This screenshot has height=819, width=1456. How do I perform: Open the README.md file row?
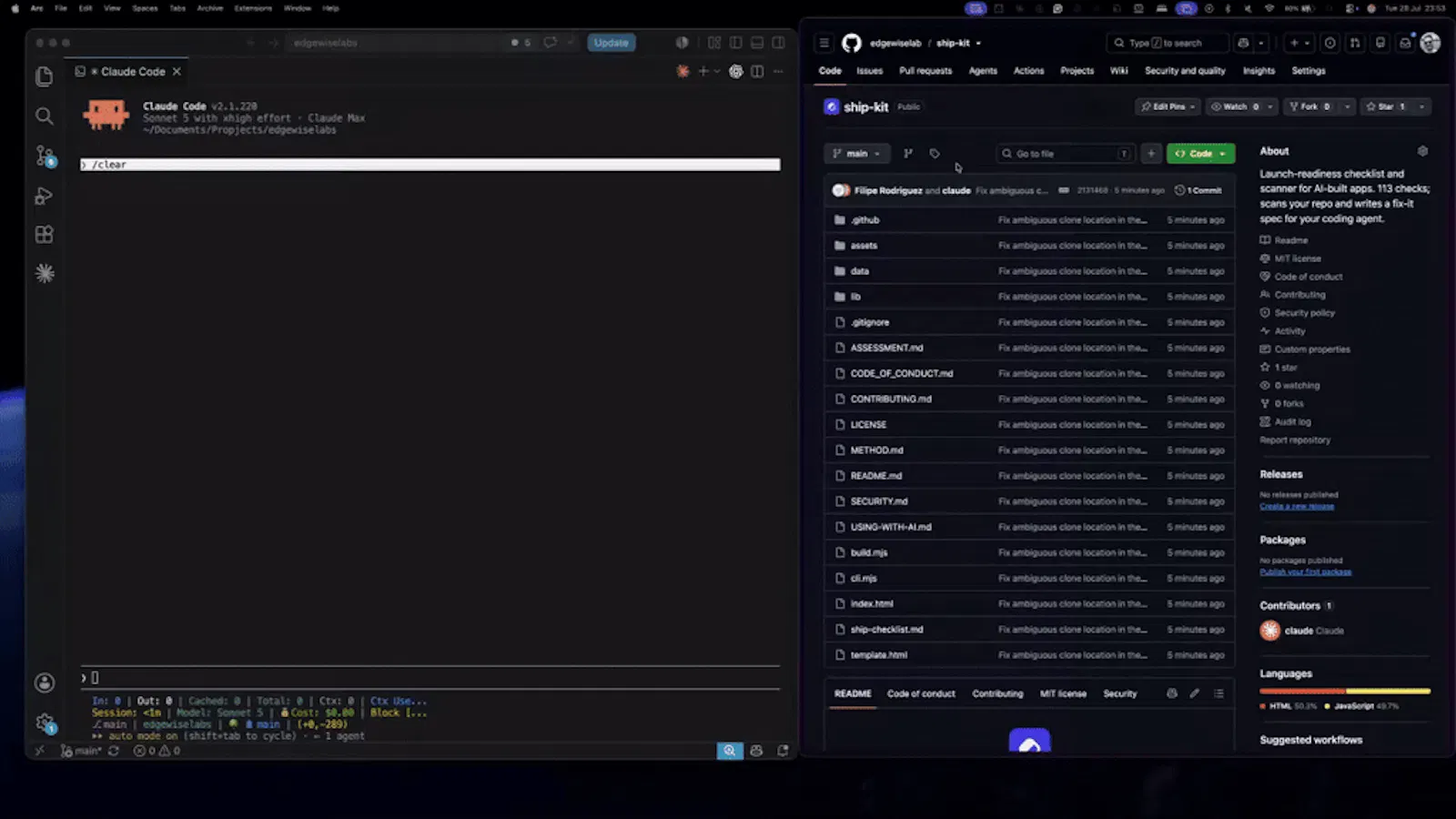click(1028, 476)
